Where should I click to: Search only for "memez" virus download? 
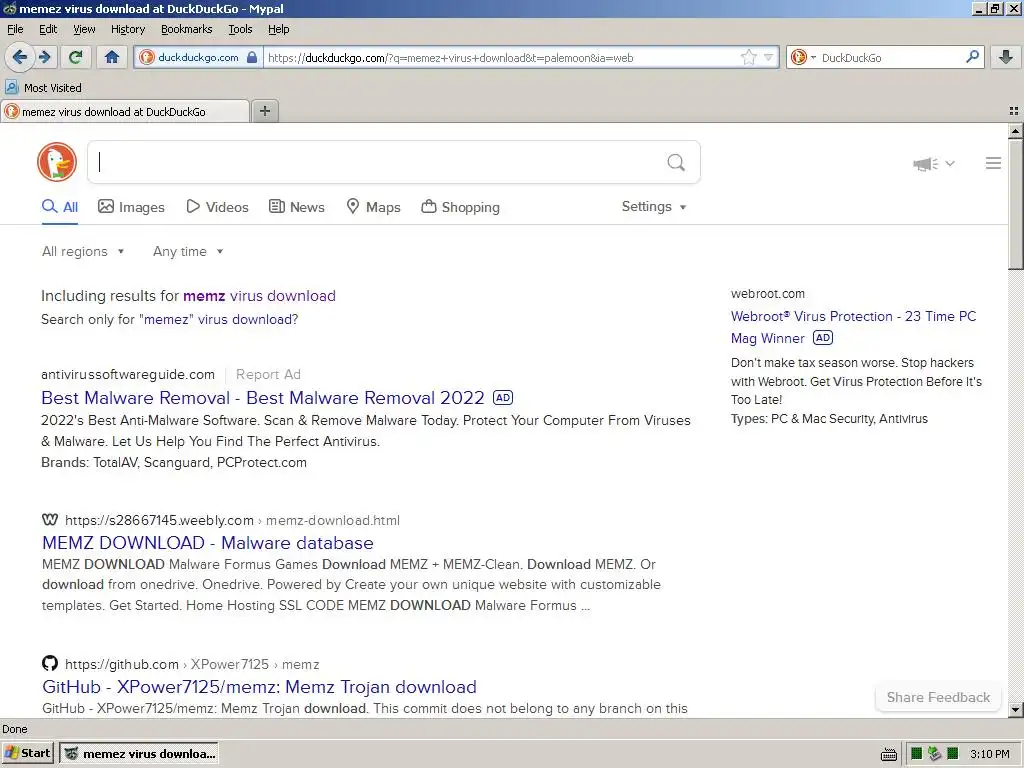pyautogui.click(x=218, y=319)
